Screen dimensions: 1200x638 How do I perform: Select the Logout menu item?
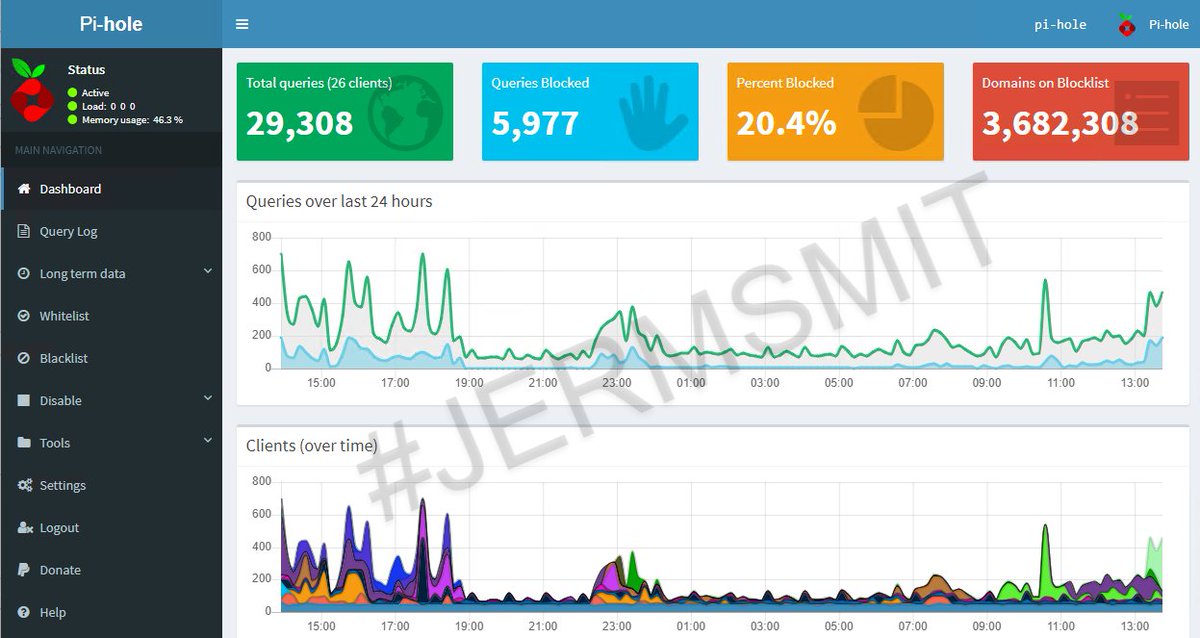point(111,527)
